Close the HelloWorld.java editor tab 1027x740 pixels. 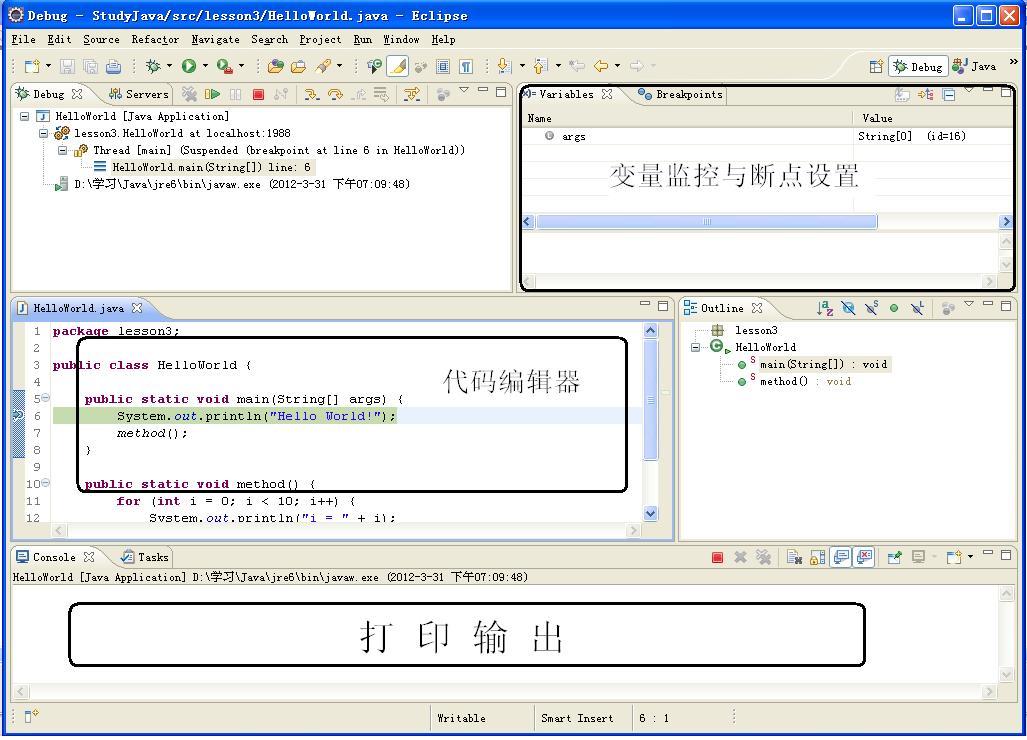pyautogui.click(x=137, y=308)
